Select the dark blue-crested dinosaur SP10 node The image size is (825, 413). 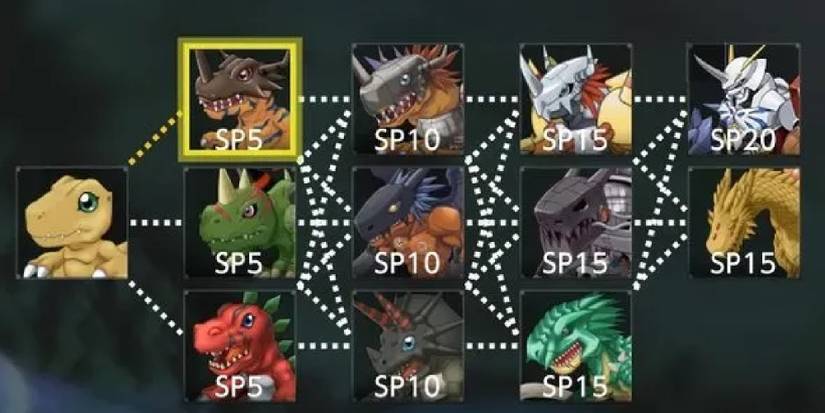pos(408,223)
